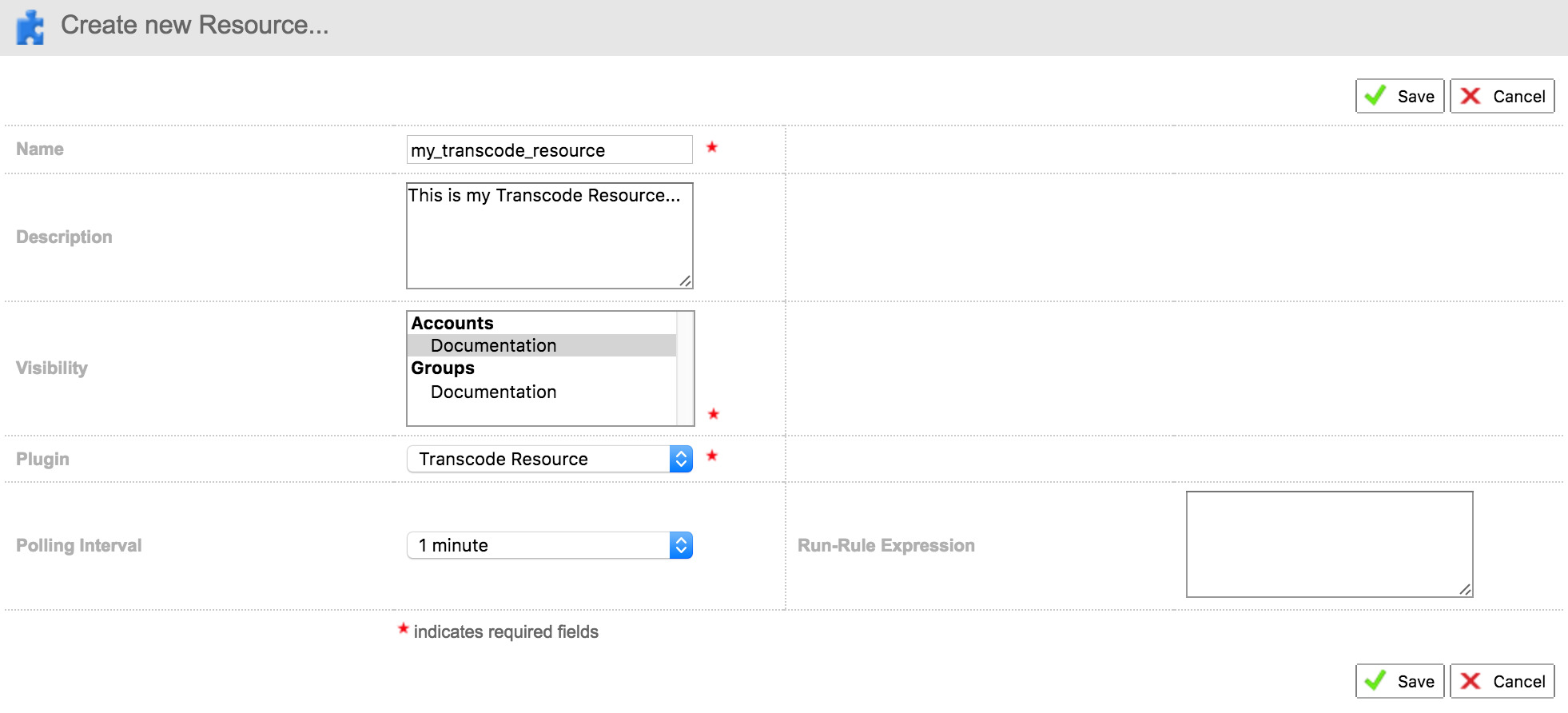1568x713 pixels.
Task: Click the blue puzzle piece plugin icon
Action: tap(30, 27)
